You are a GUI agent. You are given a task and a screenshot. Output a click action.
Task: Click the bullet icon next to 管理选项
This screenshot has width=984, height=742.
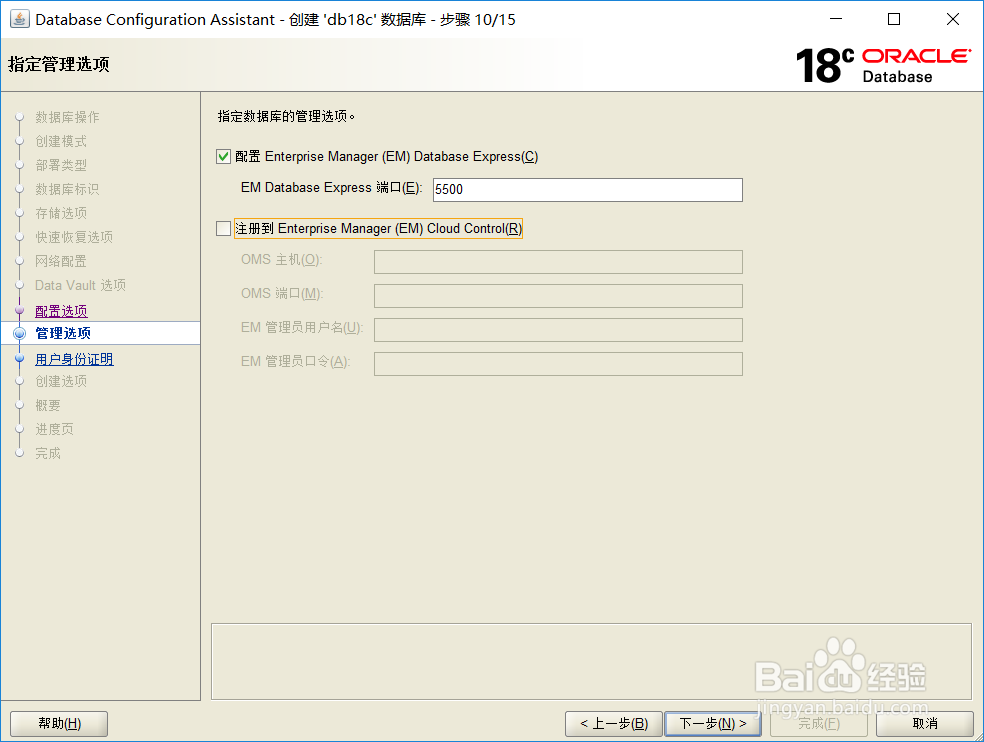click(x=20, y=334)
